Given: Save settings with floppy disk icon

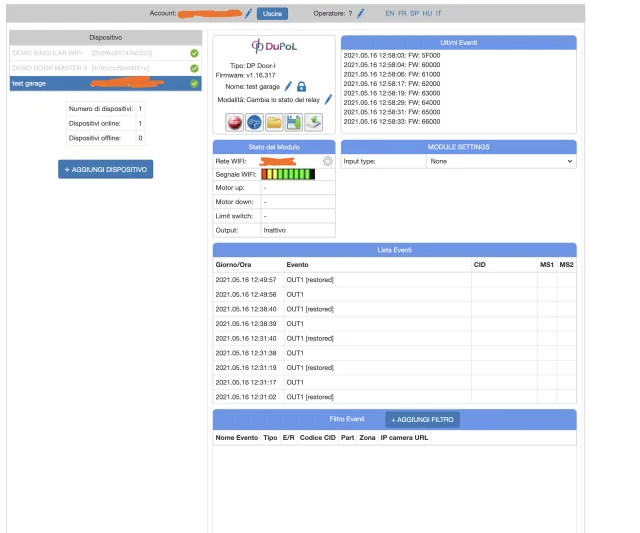Looking at the screenshot, I should (293, 122).
